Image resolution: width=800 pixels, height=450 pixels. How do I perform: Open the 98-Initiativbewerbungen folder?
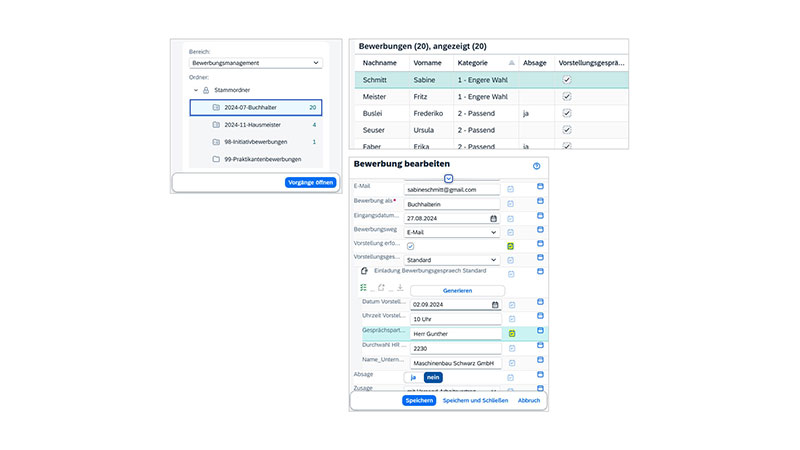click(x=255, y=142)
